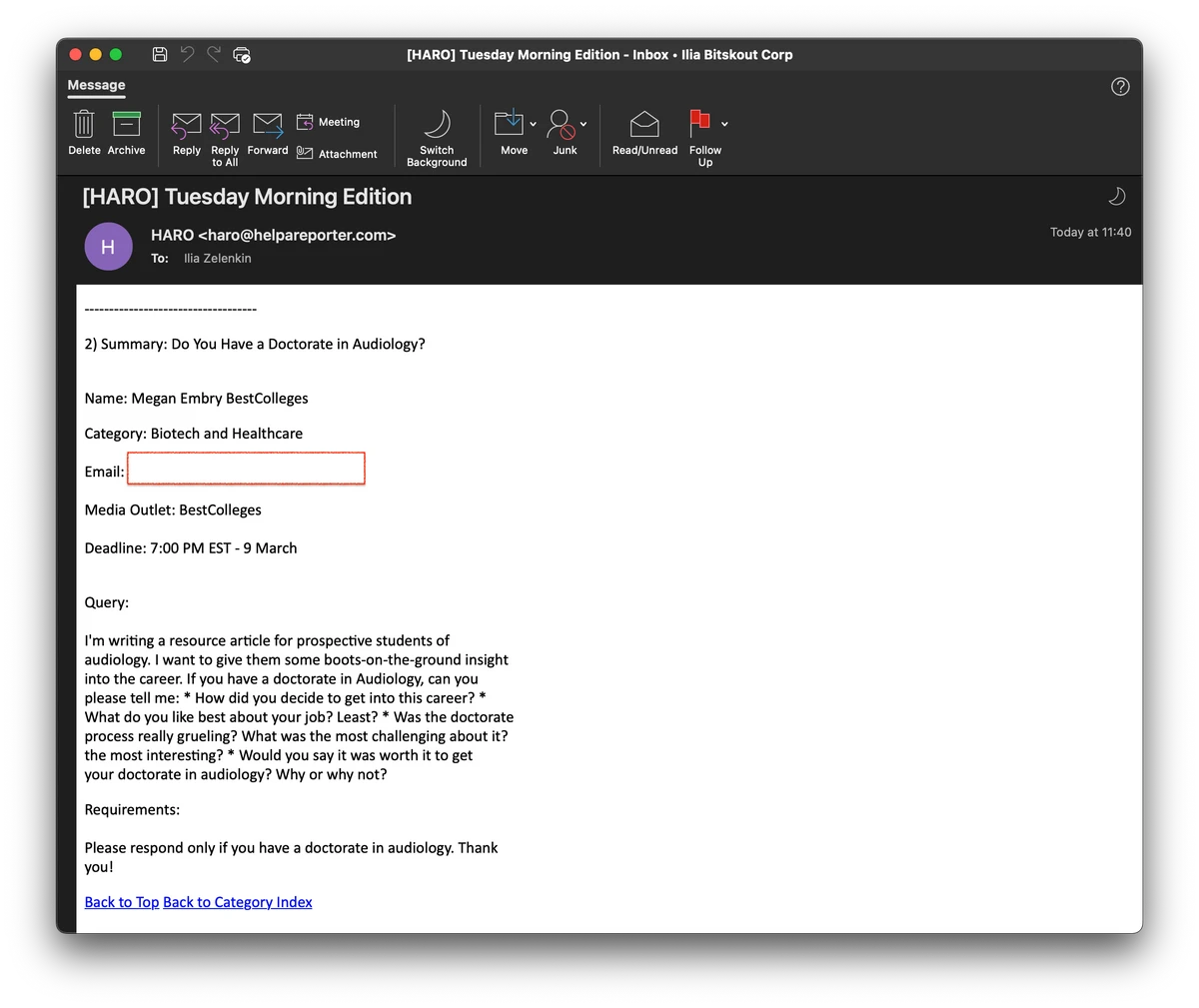Click the Print icon in the title bar
Viewport: 1199px width, 1008px height.
pos(242,54)
